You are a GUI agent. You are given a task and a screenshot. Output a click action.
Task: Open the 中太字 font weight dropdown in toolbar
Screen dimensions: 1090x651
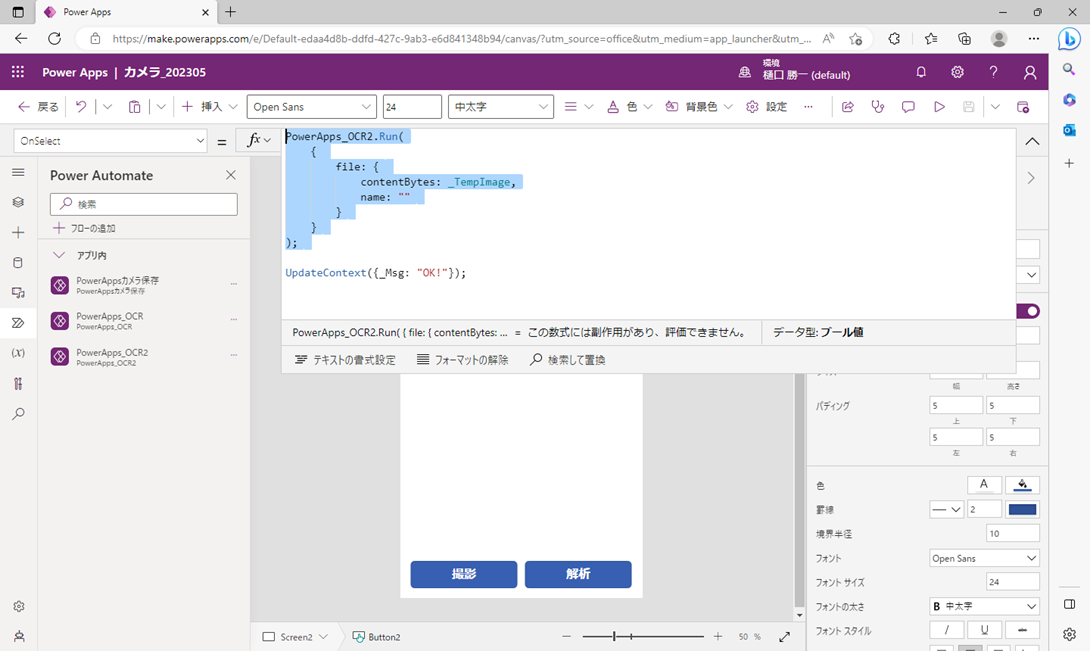click(x=501, y=106)
